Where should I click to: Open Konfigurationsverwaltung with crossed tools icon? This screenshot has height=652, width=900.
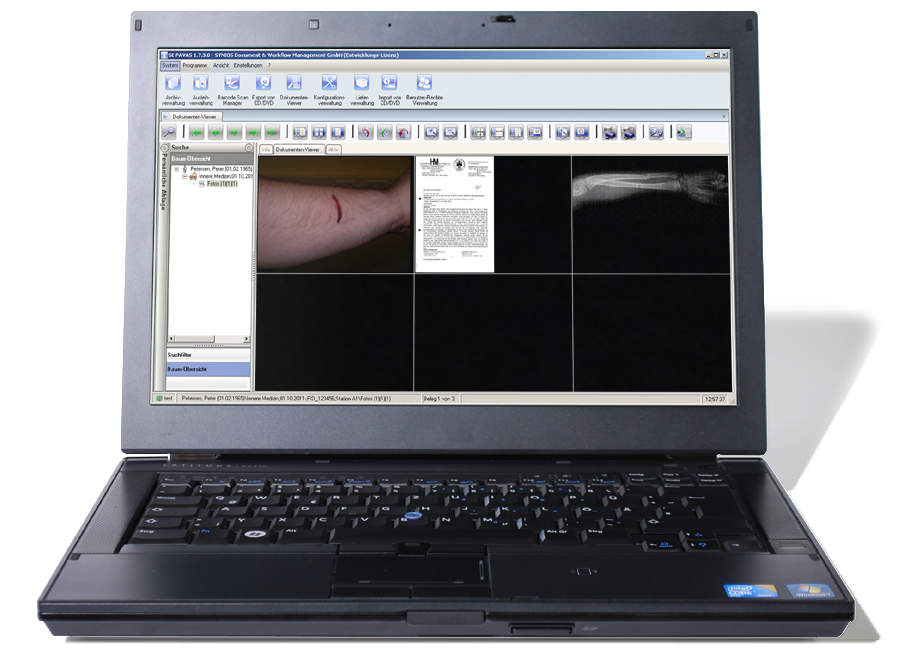tap(329, 90)
